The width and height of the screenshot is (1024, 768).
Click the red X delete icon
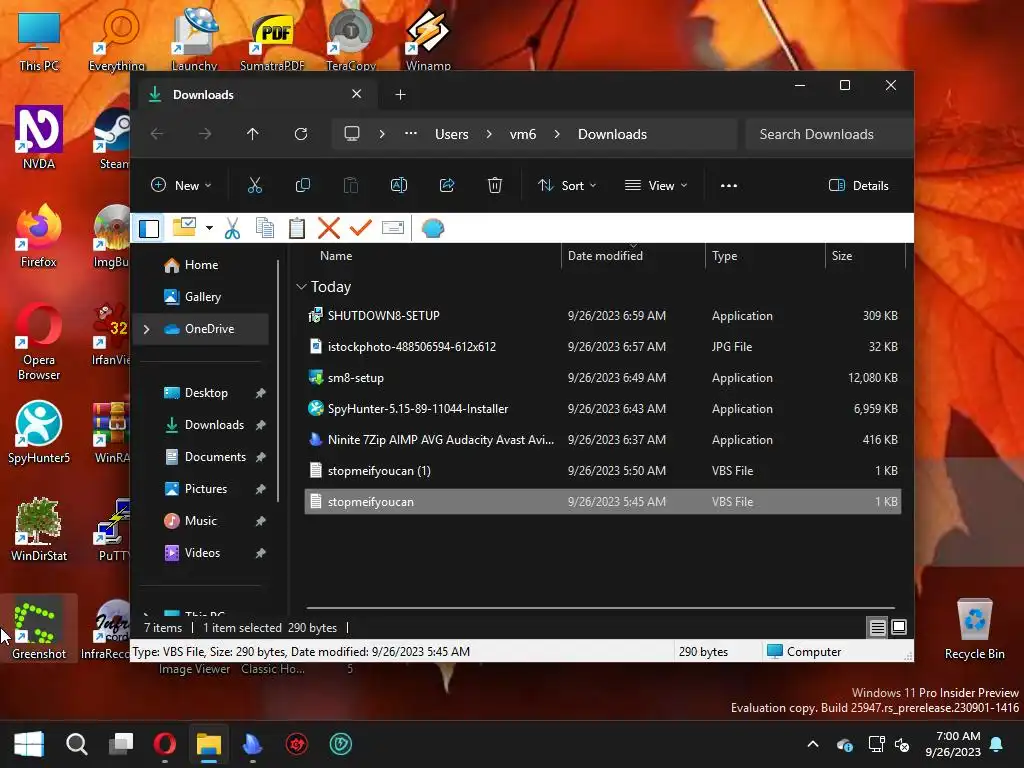pyautogui.click(x=328, y=228)
